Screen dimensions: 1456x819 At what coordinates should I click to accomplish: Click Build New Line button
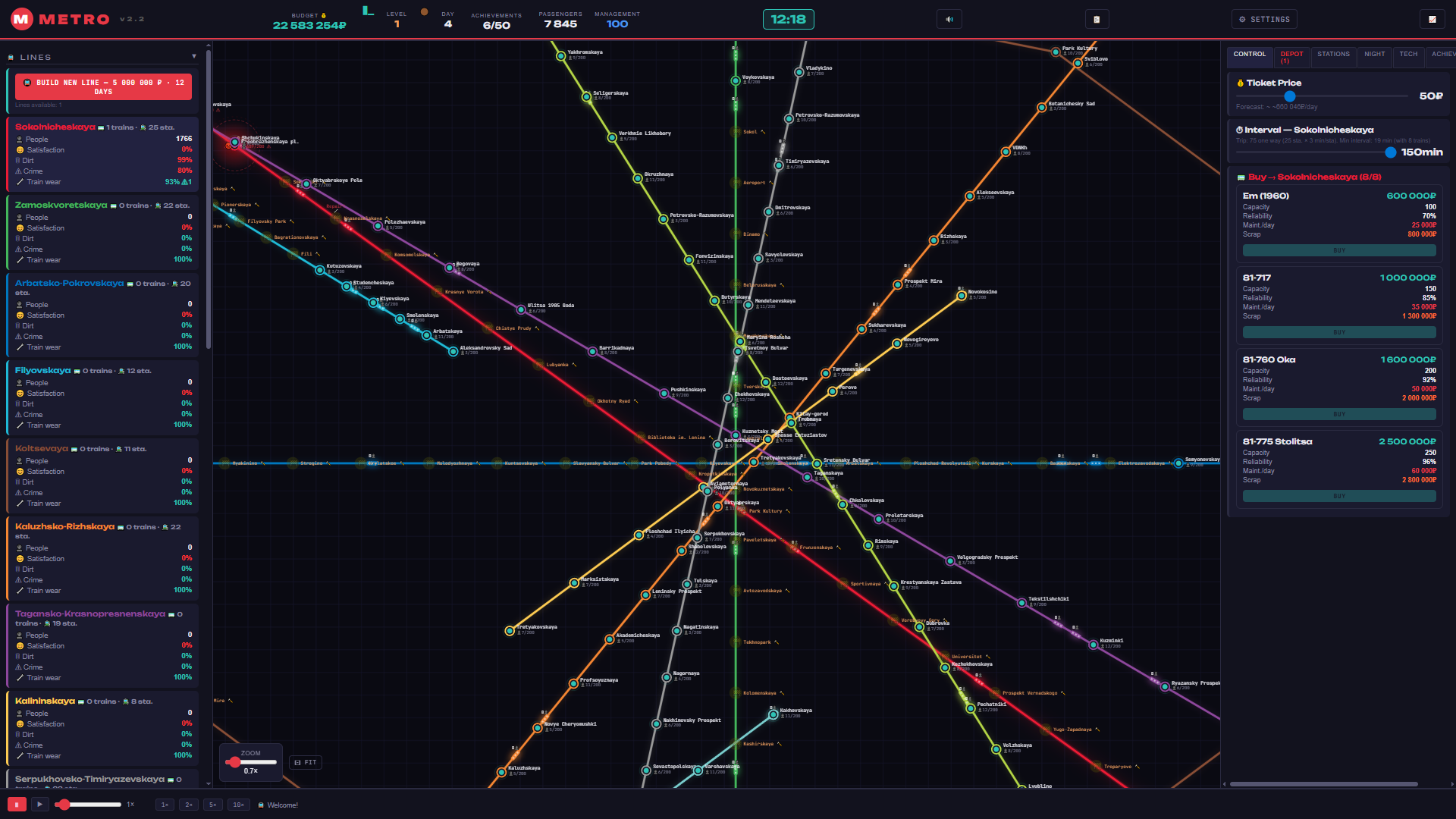click(x=103, y=87)
